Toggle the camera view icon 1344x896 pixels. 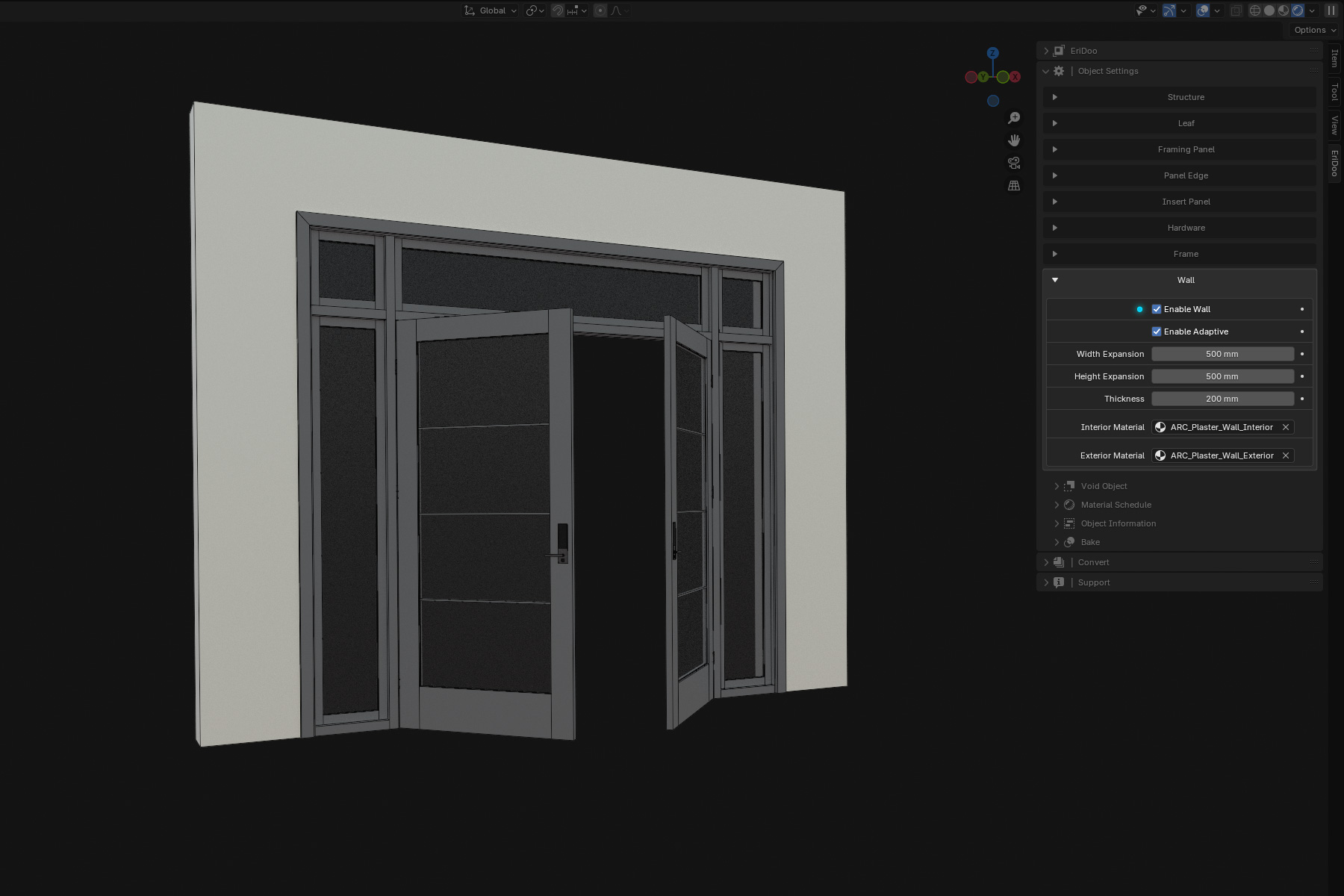coord(1014,163)
